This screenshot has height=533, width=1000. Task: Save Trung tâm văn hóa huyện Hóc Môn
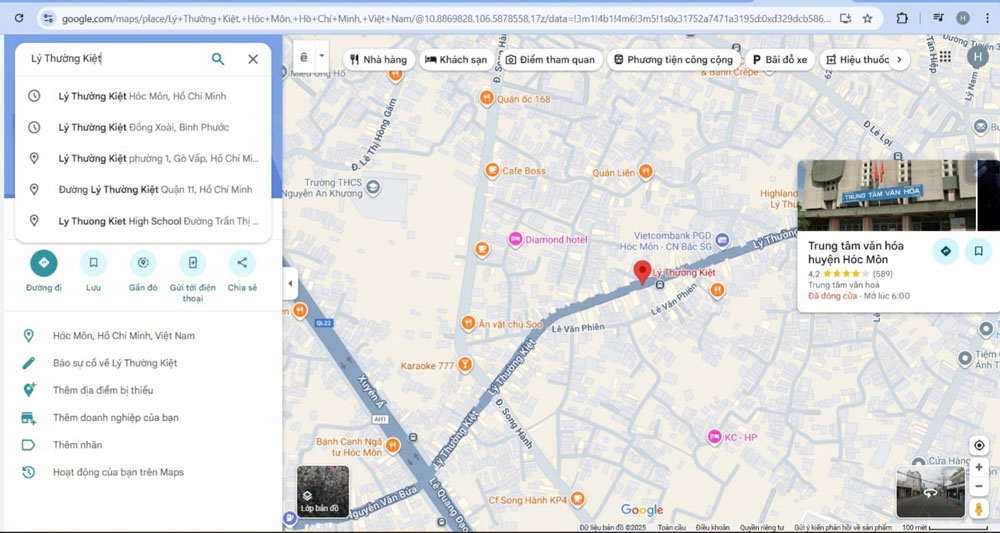[978, 251]
